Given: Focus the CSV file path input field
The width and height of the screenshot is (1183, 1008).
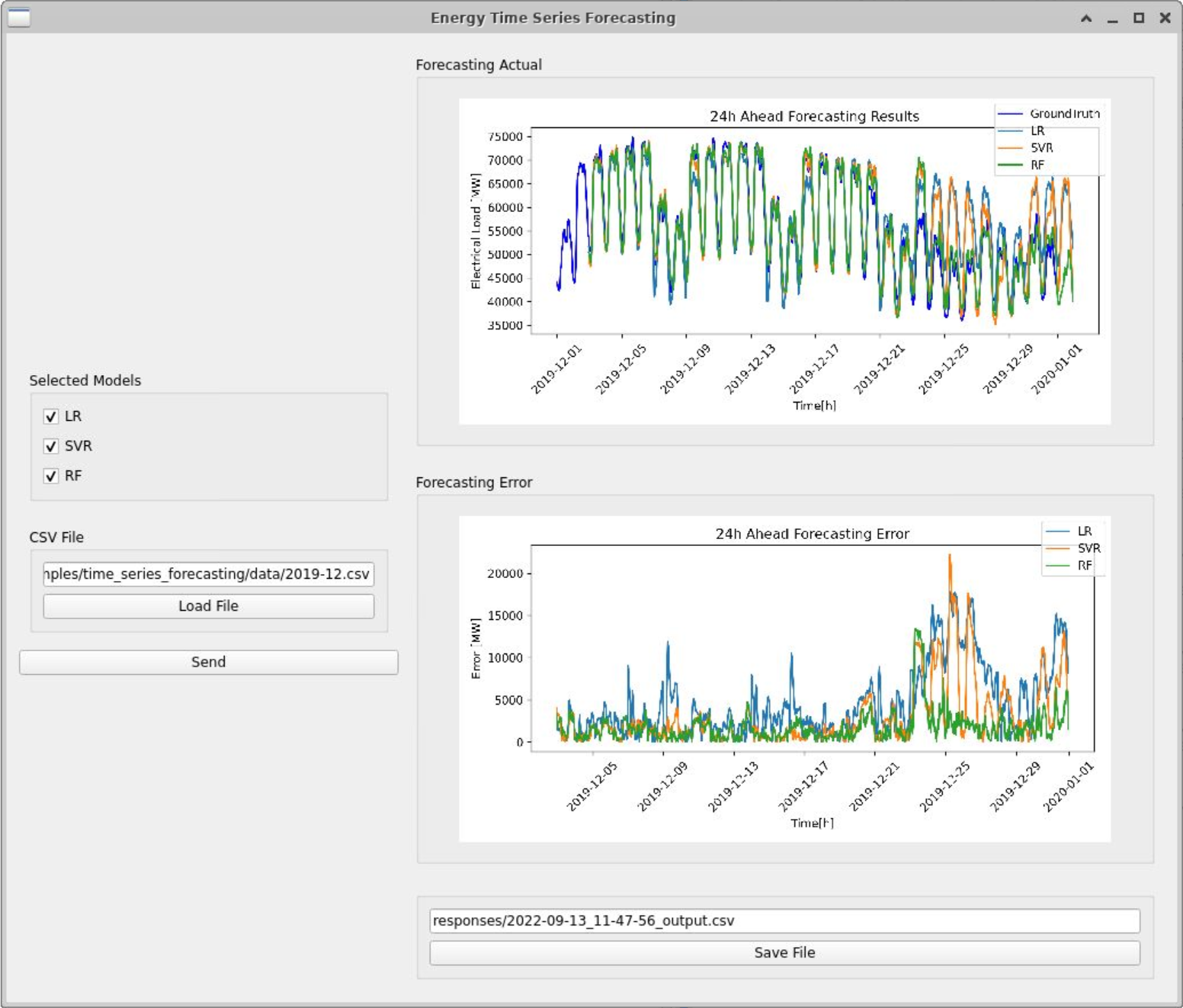Looking at the screenshot, I should 208,574.
